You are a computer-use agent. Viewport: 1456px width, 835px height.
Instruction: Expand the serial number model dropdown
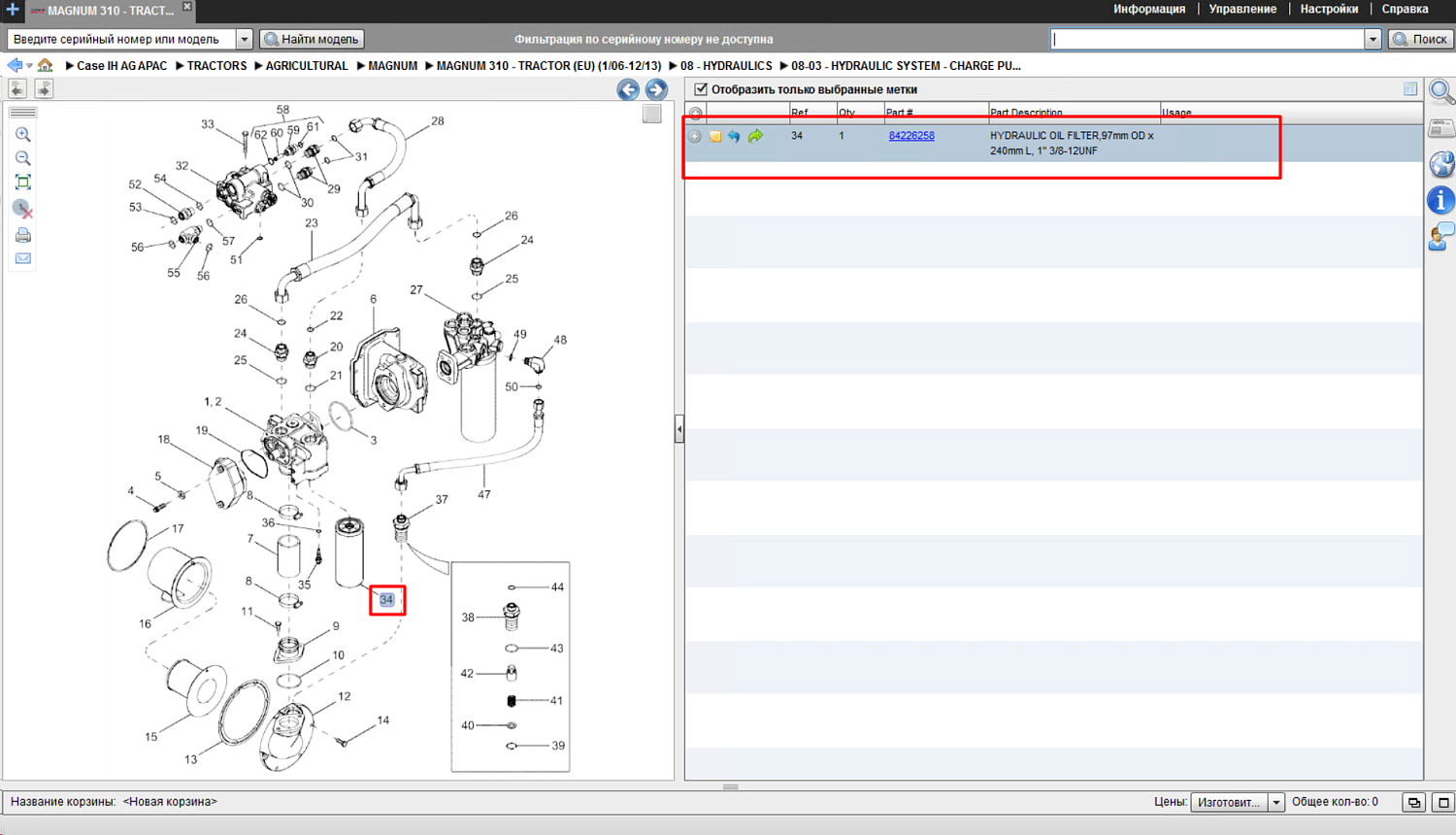coord(245,39)
